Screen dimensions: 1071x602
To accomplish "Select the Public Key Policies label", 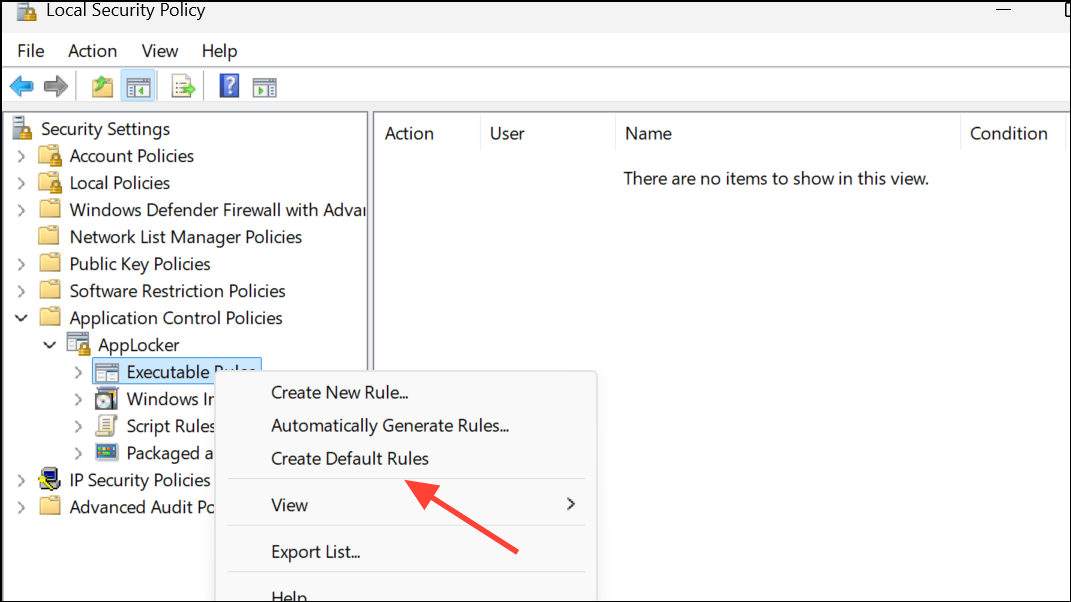I will [140, 264].
